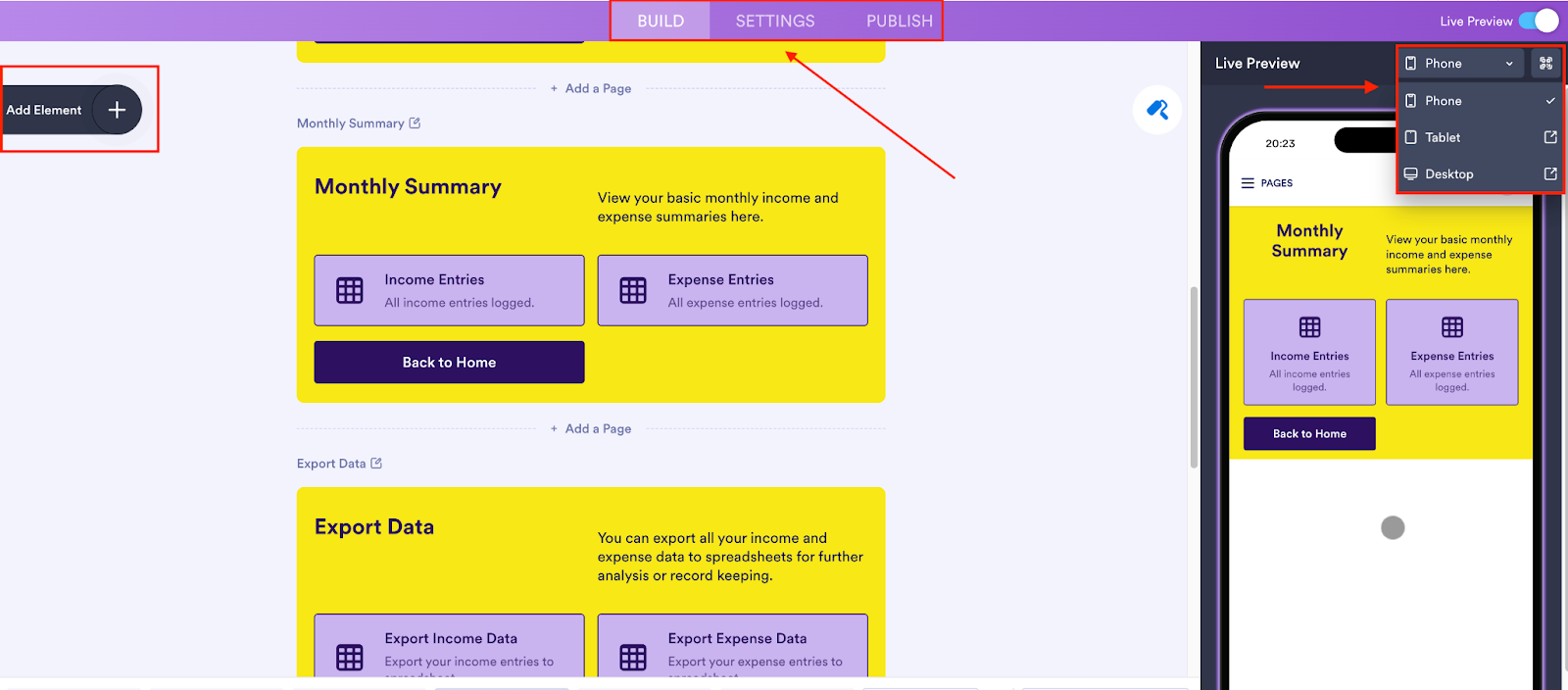Choose Tablet from the device list
This screenshot has height=690, width=1568.
(1443, 137)
